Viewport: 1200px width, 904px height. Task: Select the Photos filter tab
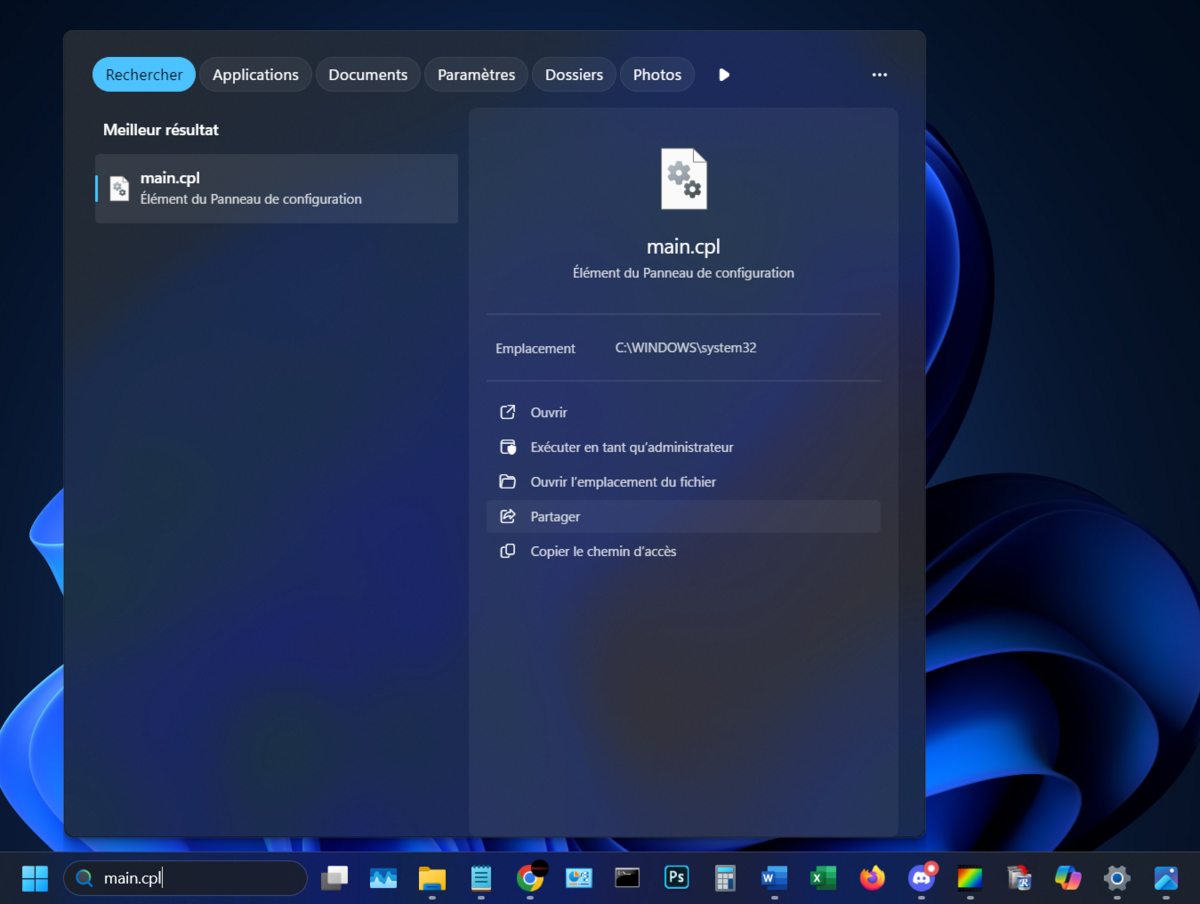(657, 75)
